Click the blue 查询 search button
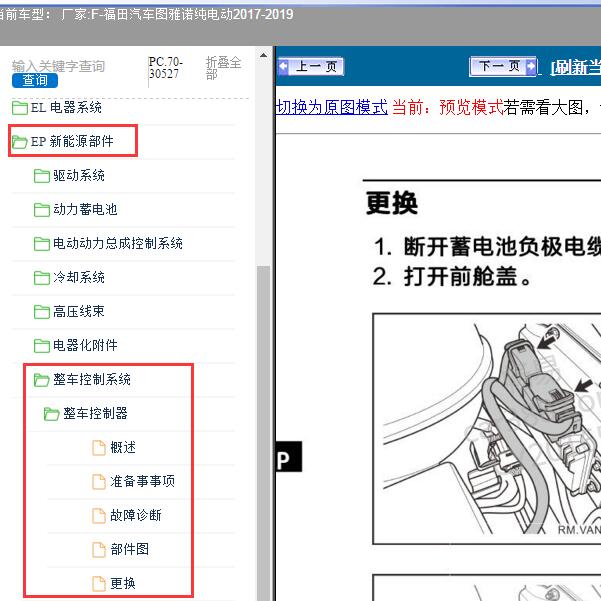This screenshot has height=601, width=601. (35, 80)
